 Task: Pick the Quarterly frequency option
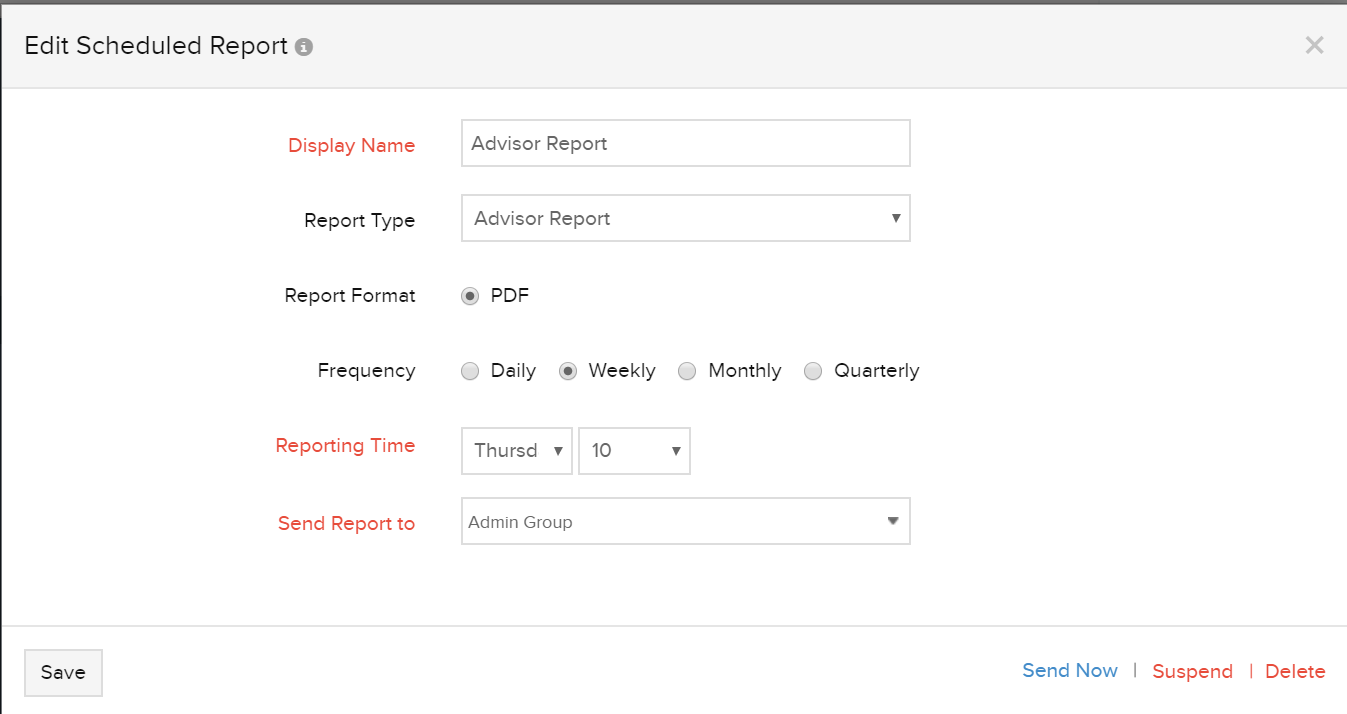pyautogui.click(x=813, y=371)
